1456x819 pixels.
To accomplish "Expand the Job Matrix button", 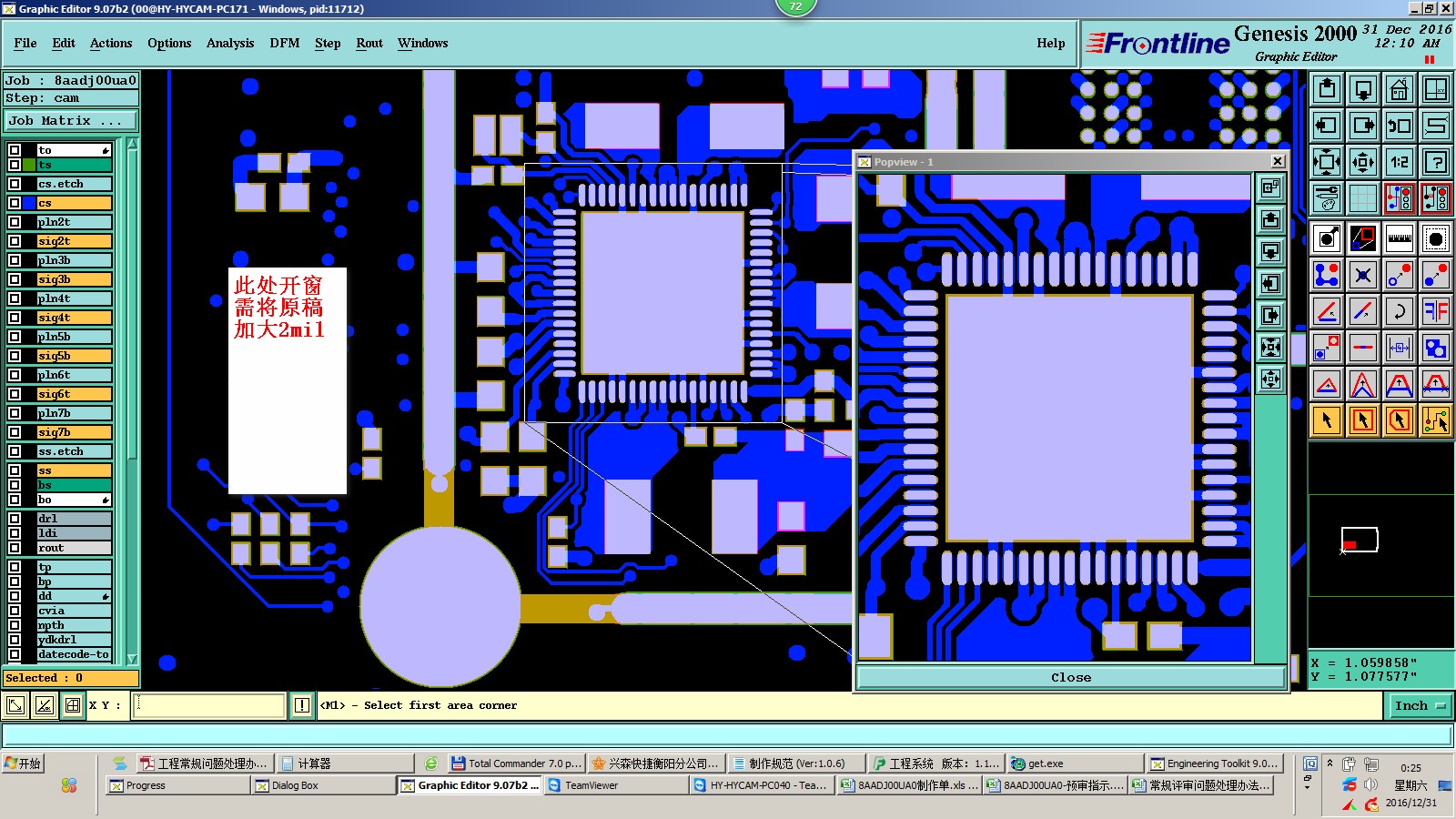I will pos(71,120).
